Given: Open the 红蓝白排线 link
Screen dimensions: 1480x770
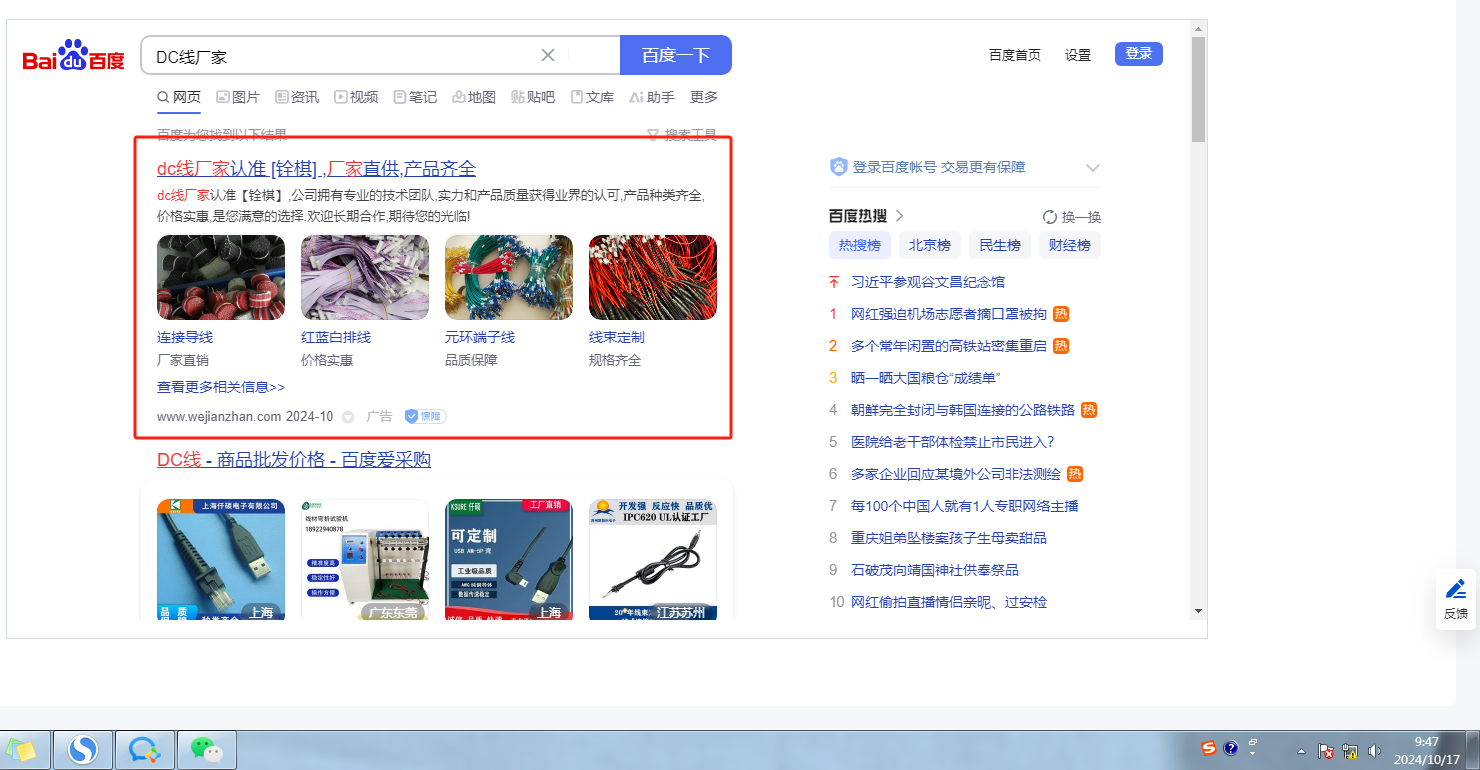Looking at the screenshot, I should click(x=336, y=337).
